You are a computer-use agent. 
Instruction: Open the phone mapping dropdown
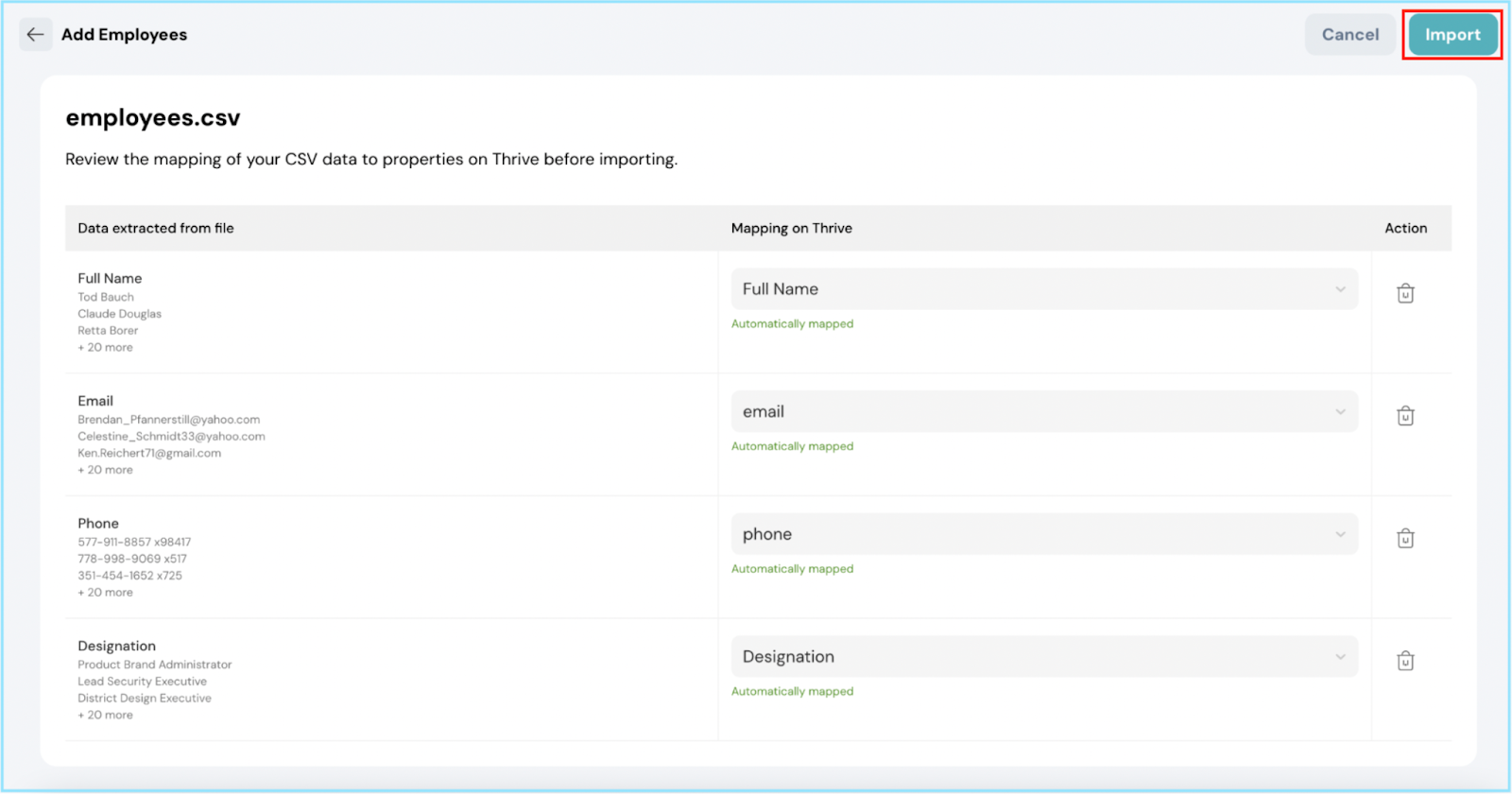click(x=1044, y=534)
